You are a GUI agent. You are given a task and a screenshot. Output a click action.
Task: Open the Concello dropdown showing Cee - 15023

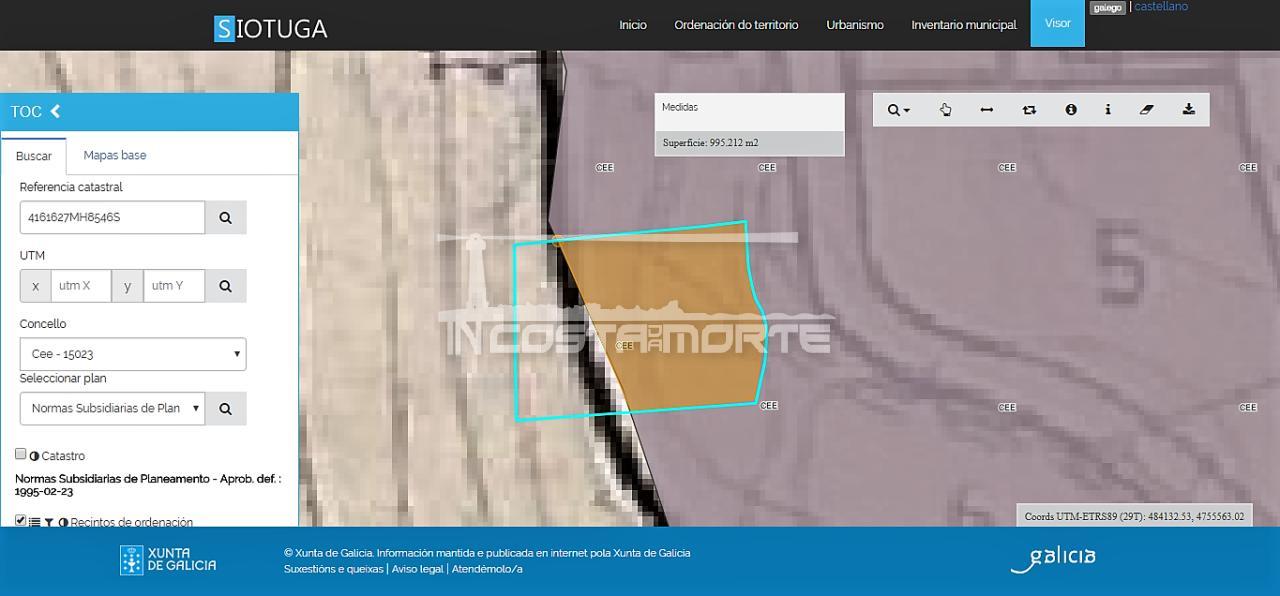(133, 354)
